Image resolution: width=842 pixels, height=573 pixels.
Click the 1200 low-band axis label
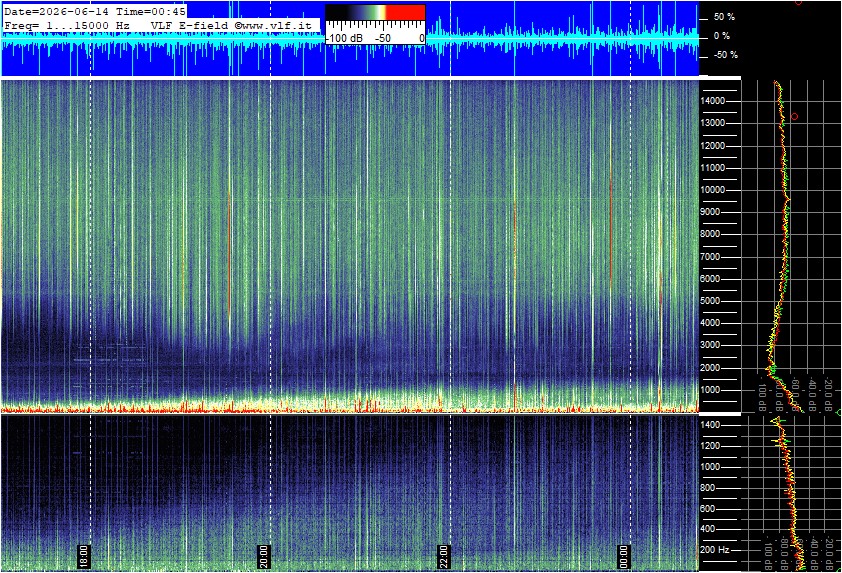click(x=710, y=446)
